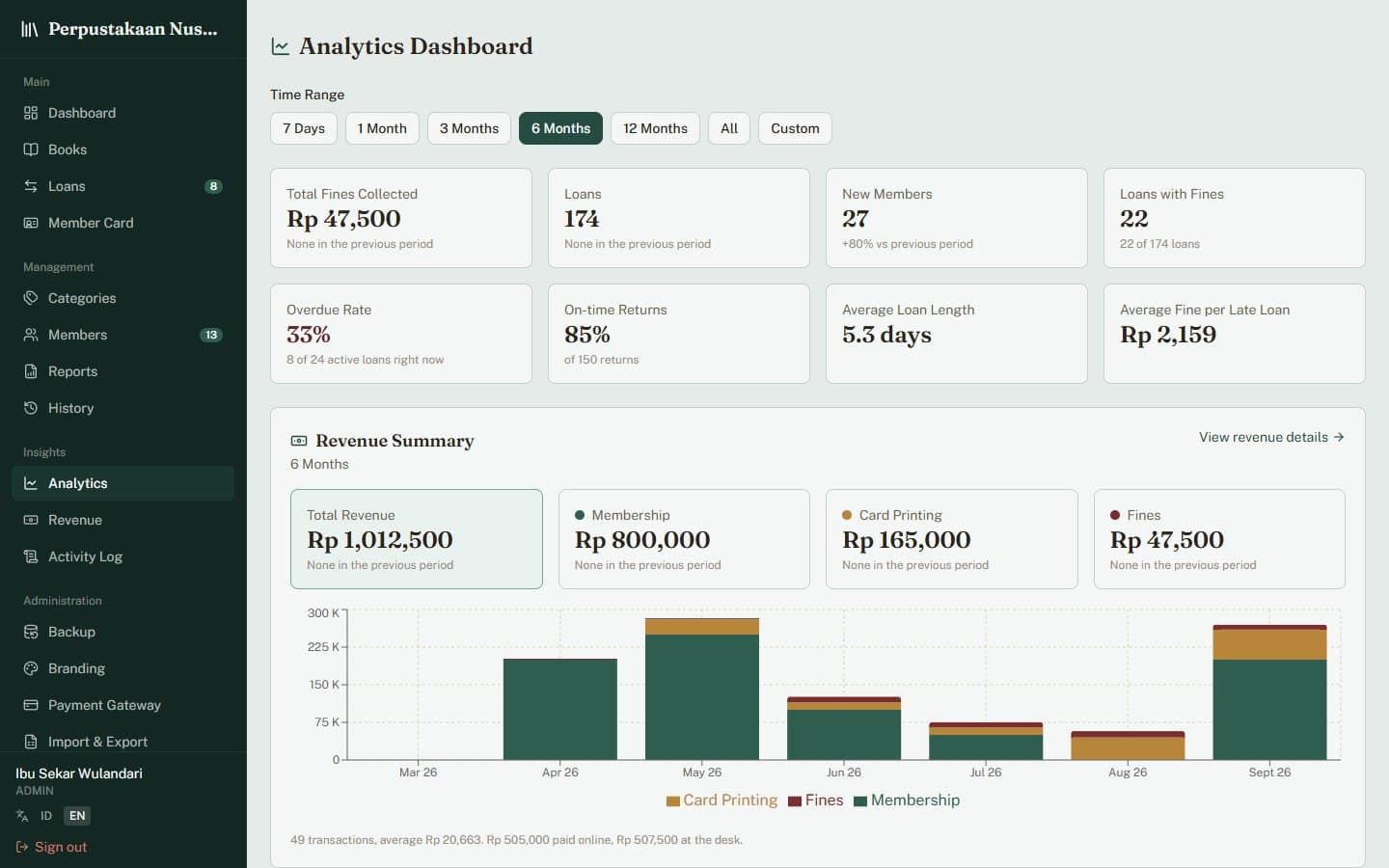This screenshot has height=868, width=1389.
Task: Select the 7 Days time range
Action: pos(304,128)
